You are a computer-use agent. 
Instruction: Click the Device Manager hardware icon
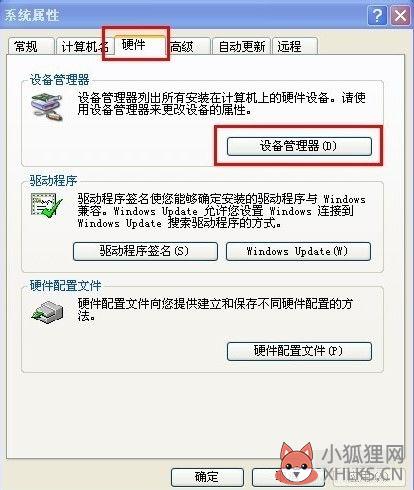(x=47, y=106)
